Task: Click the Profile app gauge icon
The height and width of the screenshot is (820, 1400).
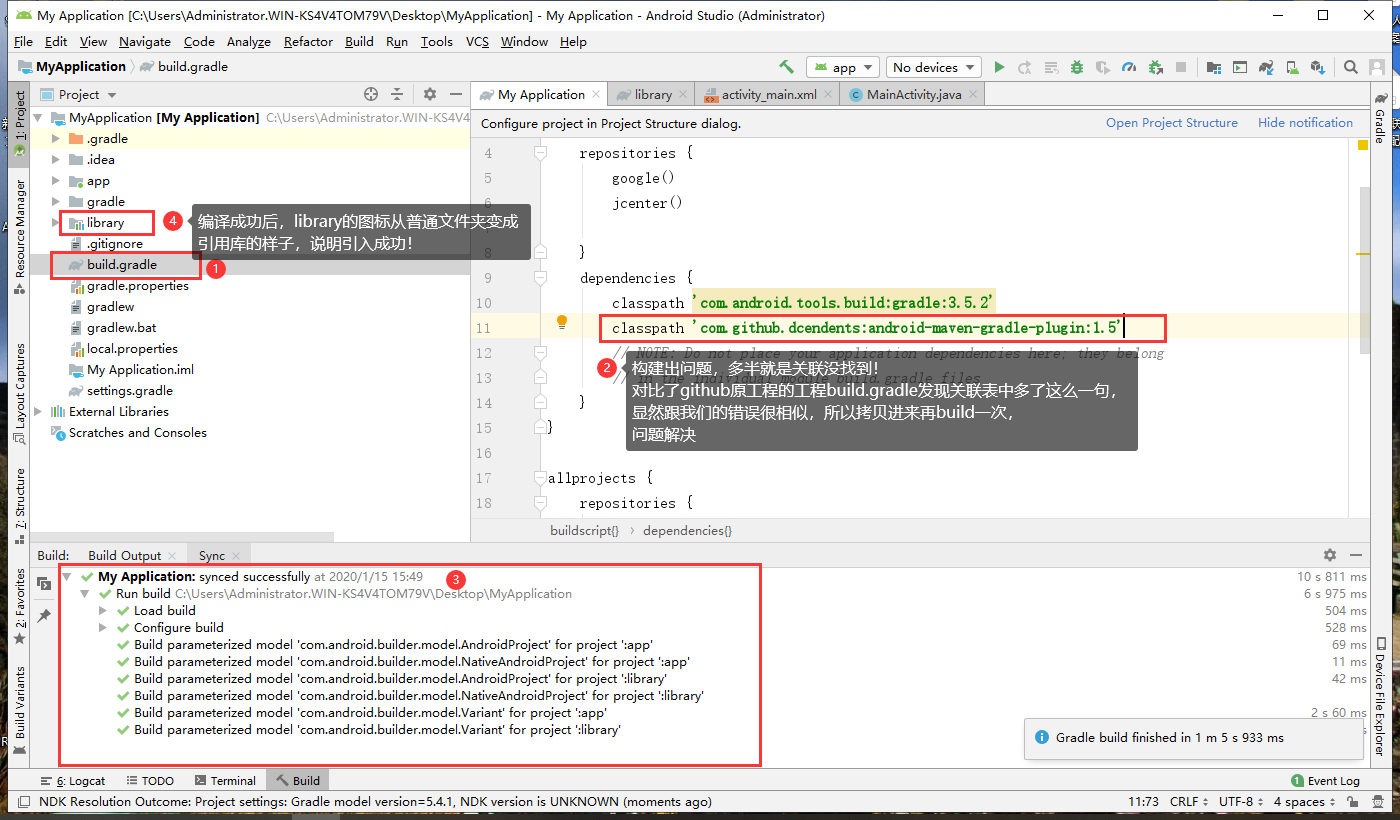Action: (x=1129, y=67)
